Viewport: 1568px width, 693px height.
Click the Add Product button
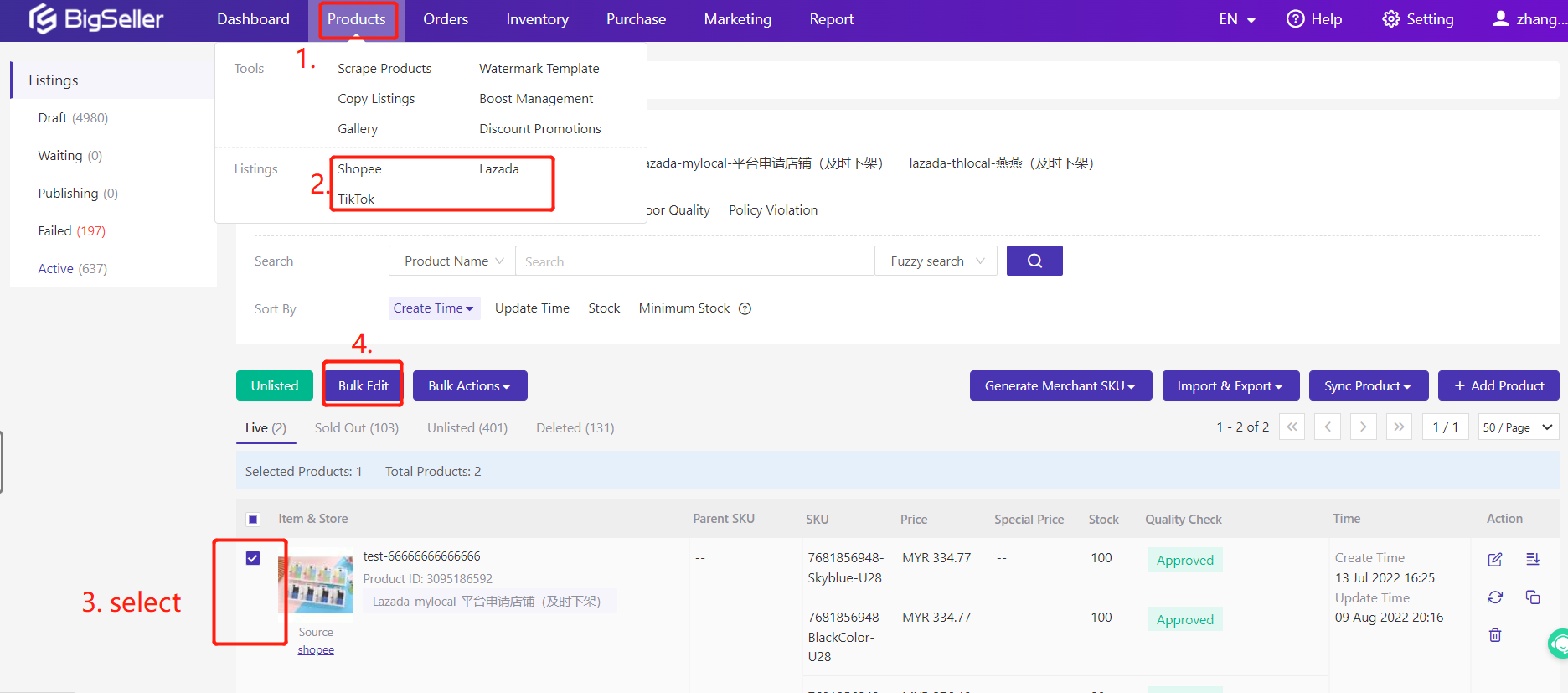(1498, 385)
